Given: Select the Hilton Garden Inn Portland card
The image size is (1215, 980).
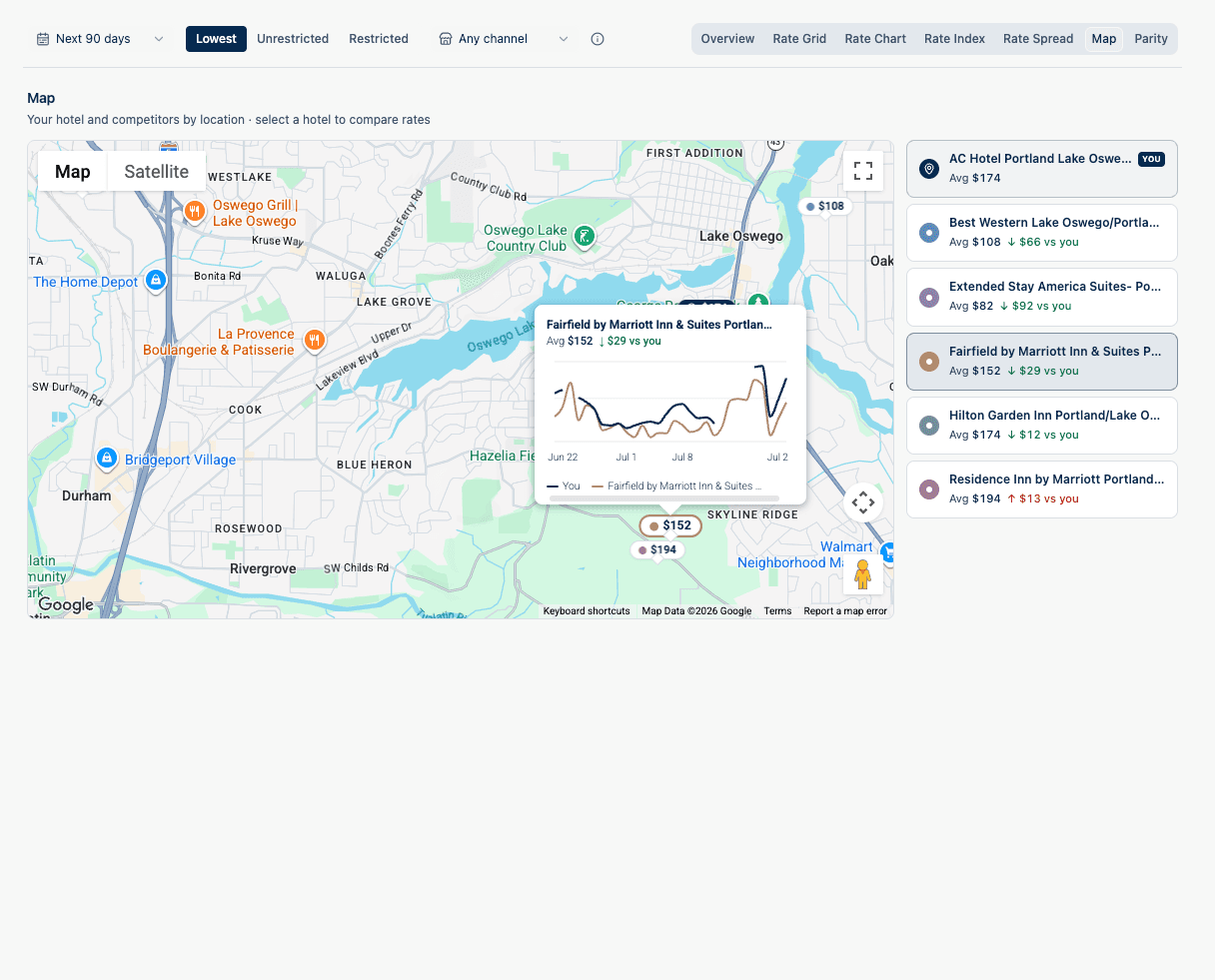Looking at the screenshot, I should click(x=1042, y=426).
